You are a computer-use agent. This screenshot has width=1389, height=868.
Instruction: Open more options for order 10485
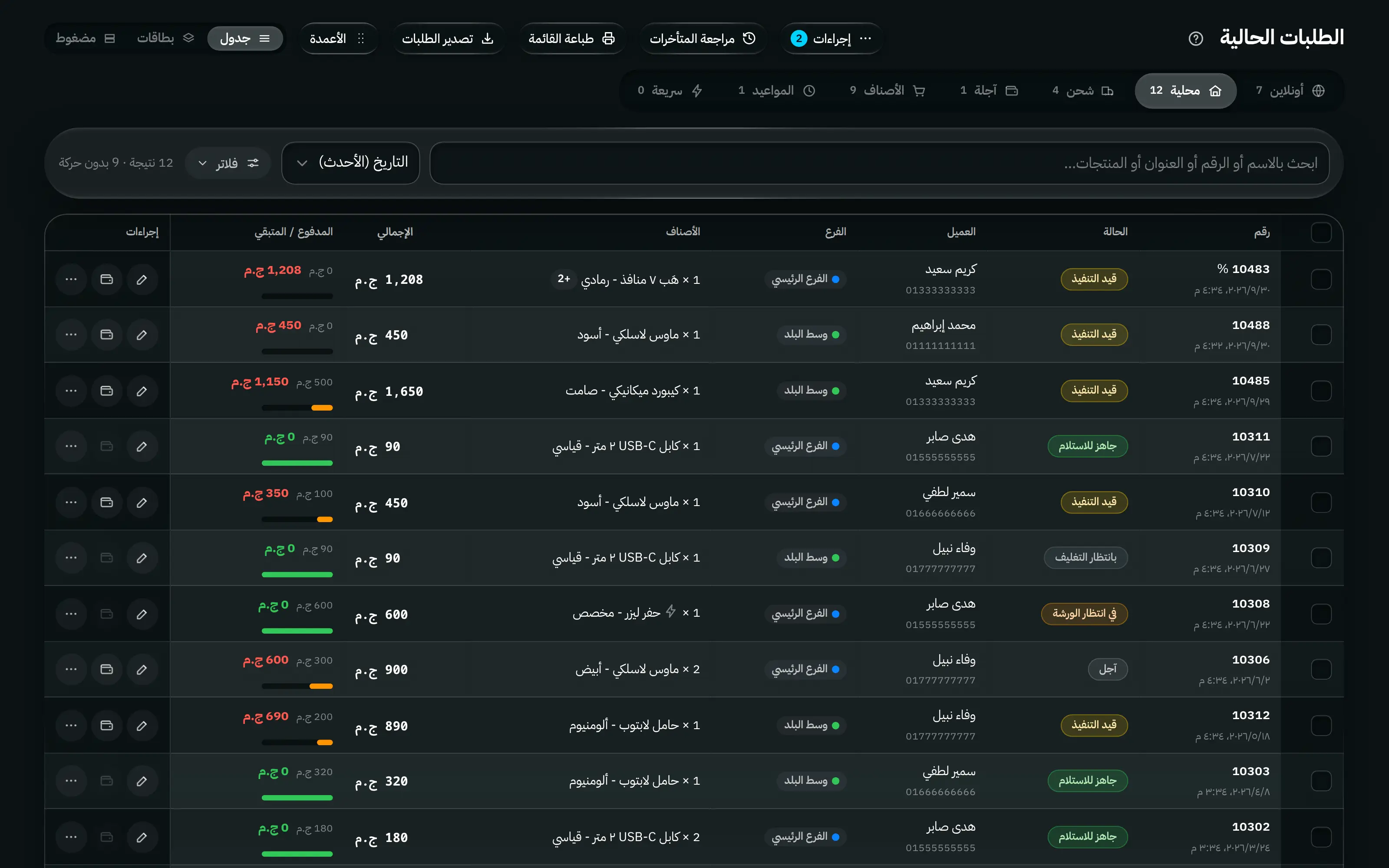click(x=71, y=391)
